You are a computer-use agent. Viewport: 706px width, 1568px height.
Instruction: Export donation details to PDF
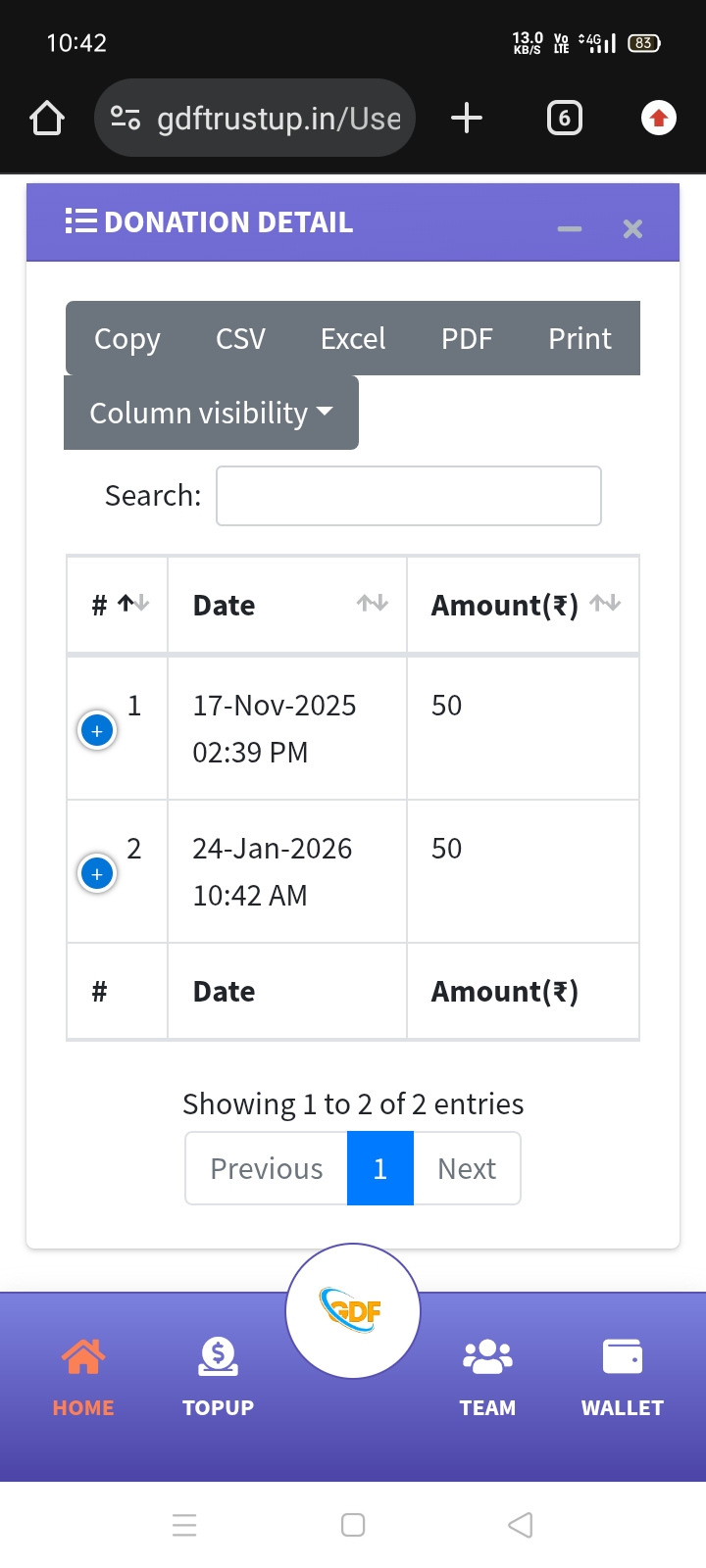[x=467, y=339]
